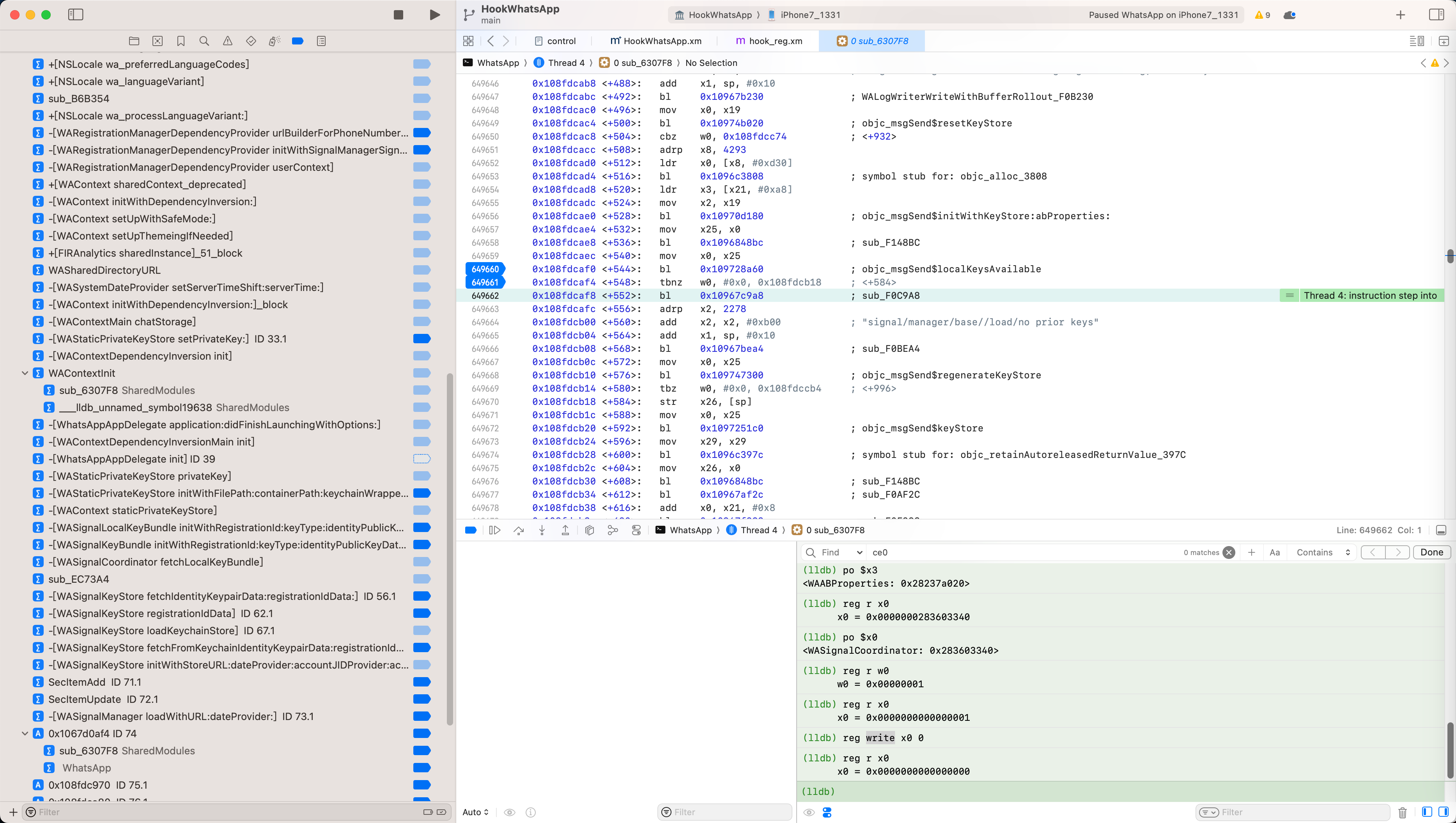This screenshot has width=1456, height=823.
Task: Open the Debug navigator spray icon
Action: click(x=274, y=41)
